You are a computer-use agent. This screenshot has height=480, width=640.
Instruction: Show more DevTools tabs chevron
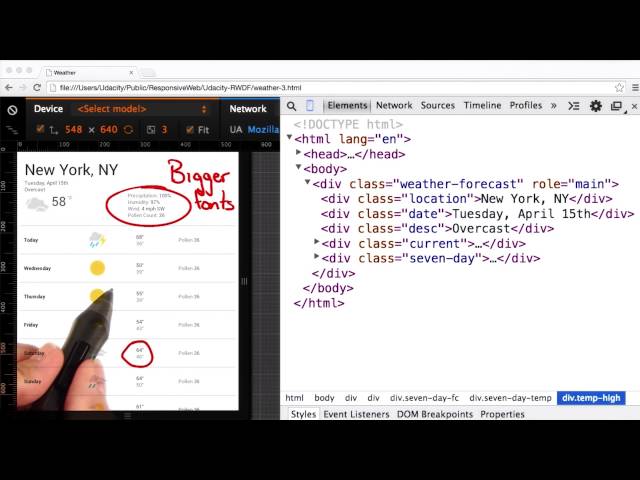553,106
